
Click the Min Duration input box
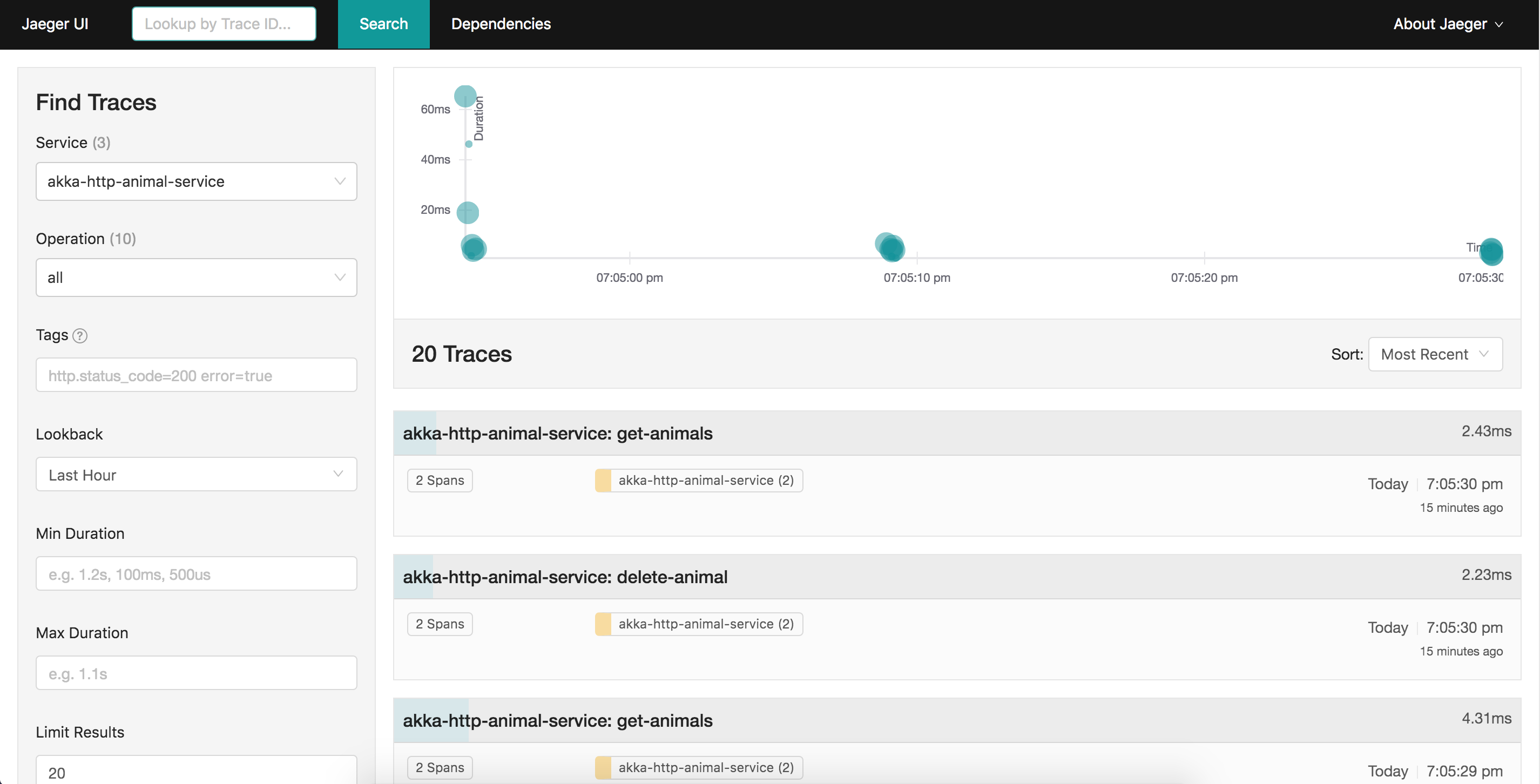196,574
